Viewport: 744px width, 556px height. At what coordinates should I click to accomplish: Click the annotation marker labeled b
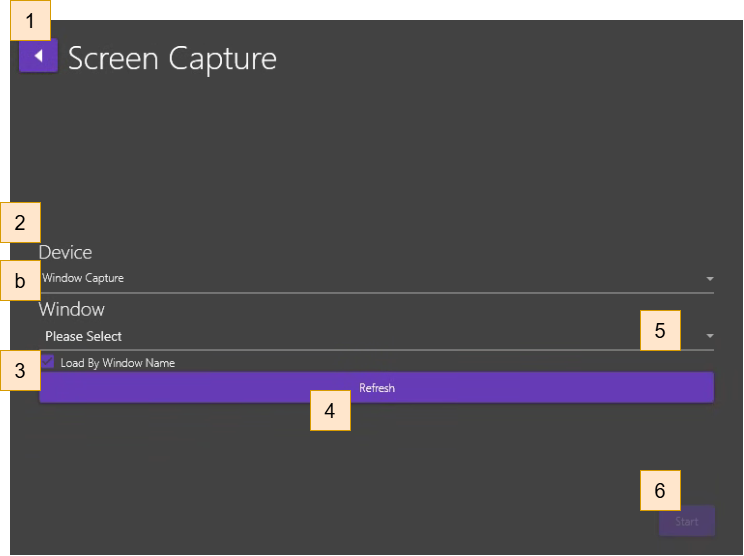click(x=20, y=282)
